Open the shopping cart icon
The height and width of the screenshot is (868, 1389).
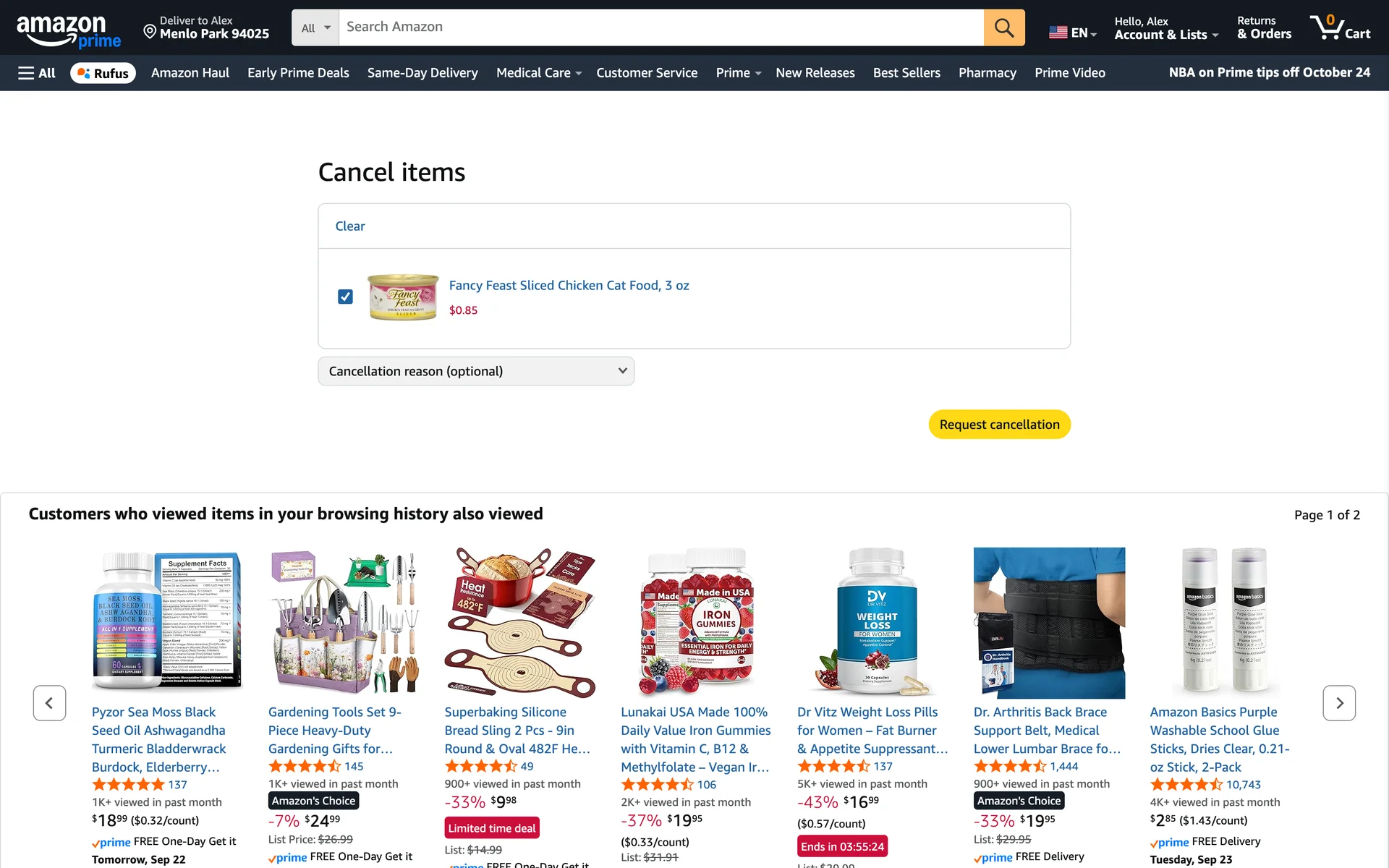(x=1341, y=27)
